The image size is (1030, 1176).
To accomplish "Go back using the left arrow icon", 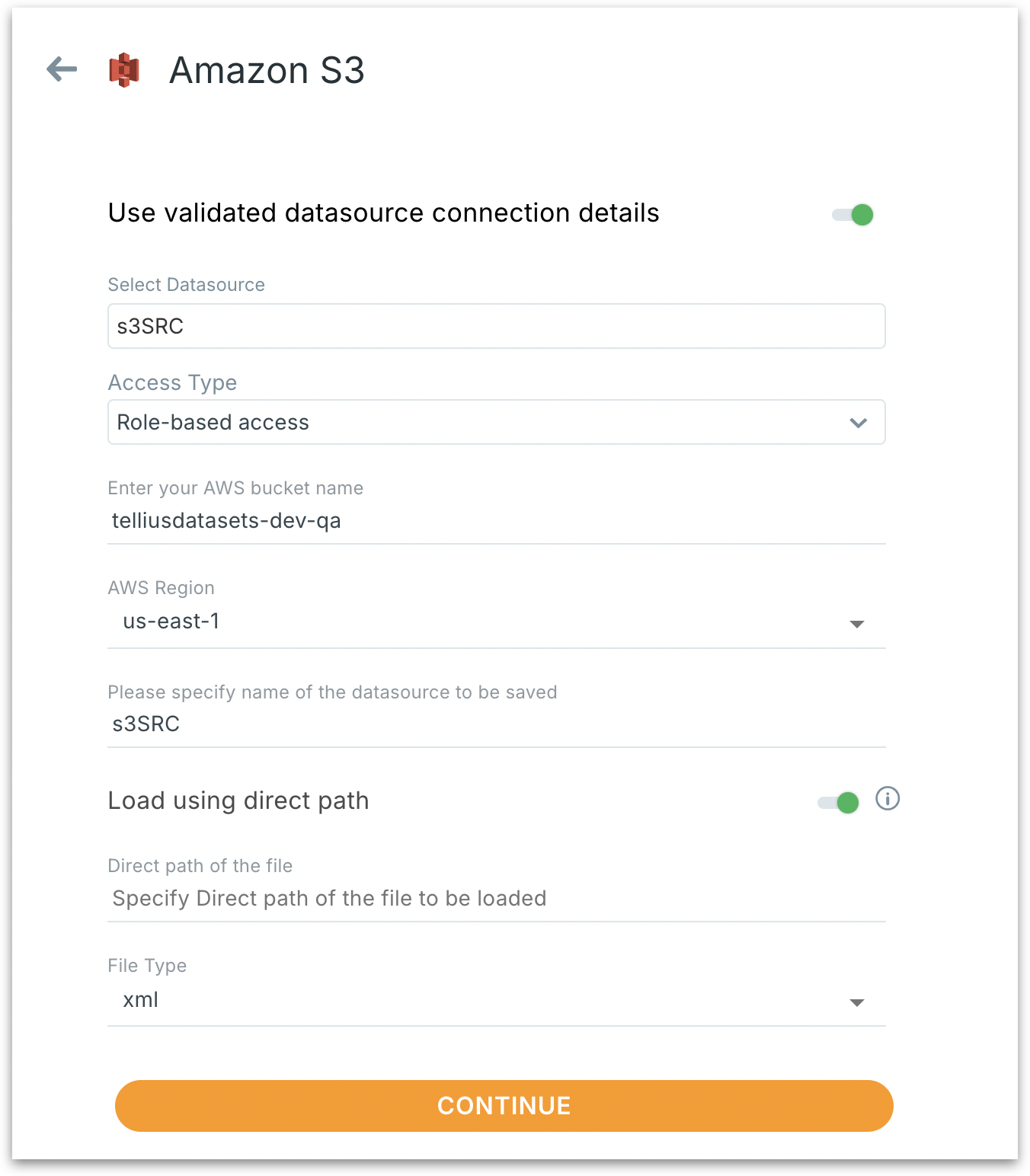I will [62, 69].
